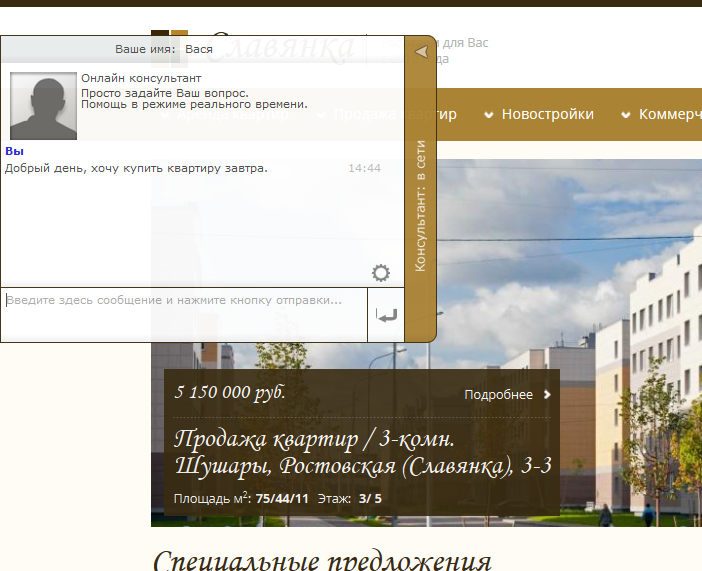The height and width of the screenshot is (571, 702).
Task: Click the arrow icon next to Подробнее
Action: pos(547,395)
